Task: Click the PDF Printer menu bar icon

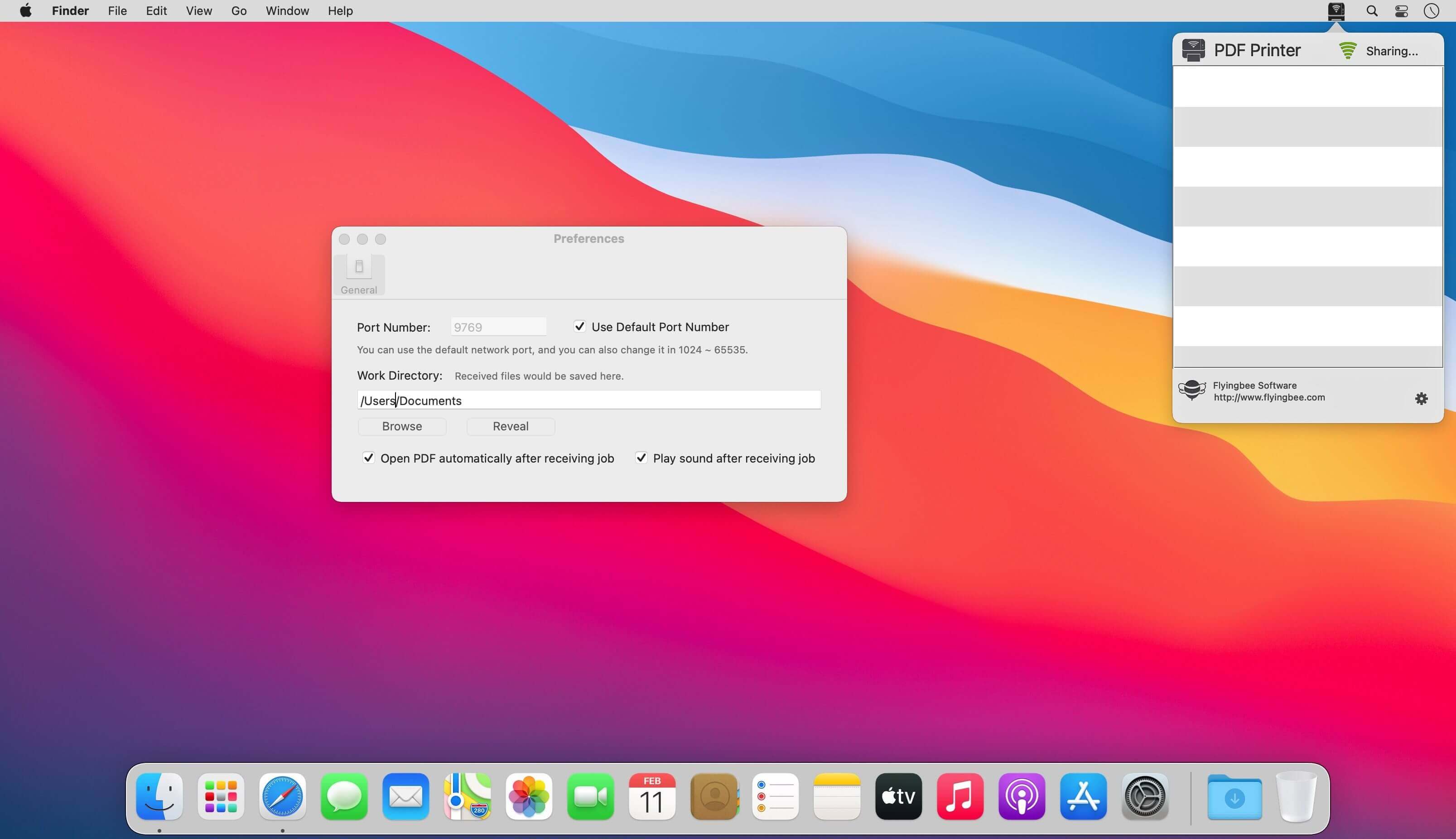Action: 1335,11
